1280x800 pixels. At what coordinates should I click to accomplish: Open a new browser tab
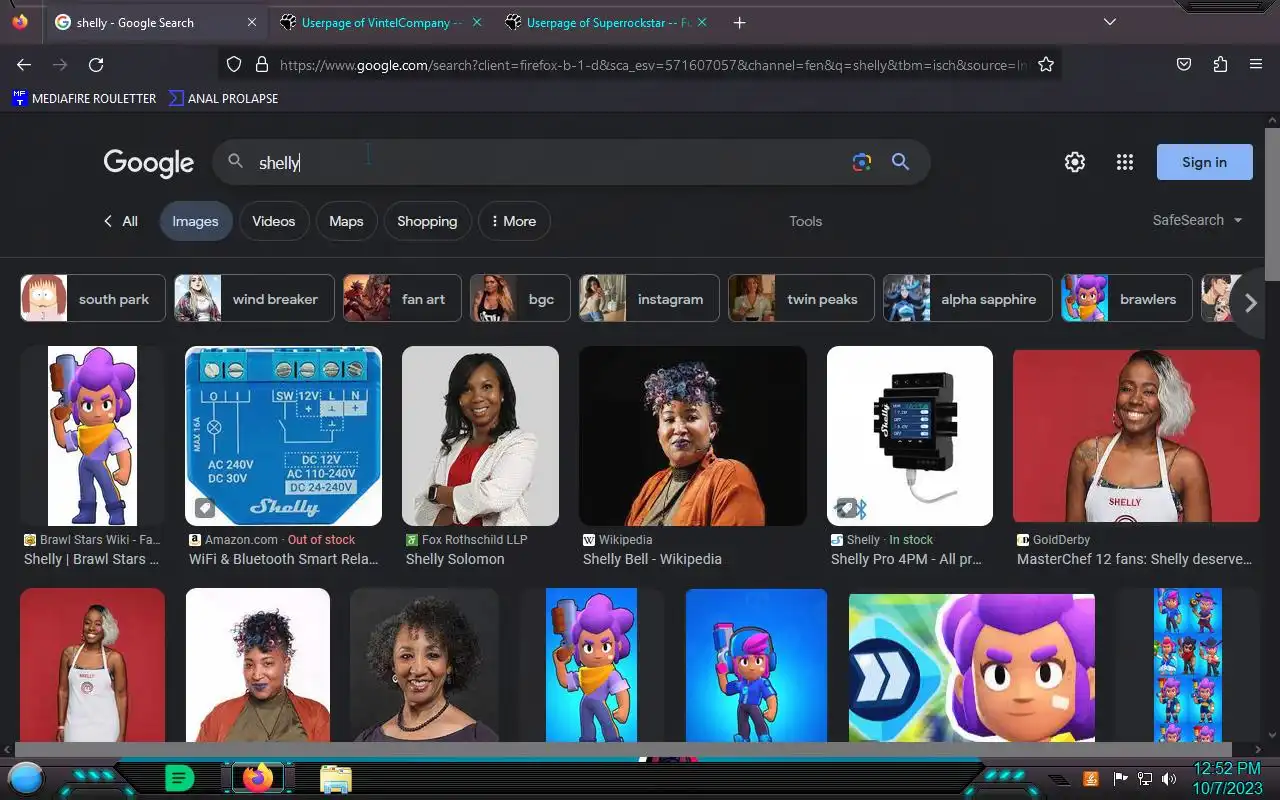click(x=739, y=22)
